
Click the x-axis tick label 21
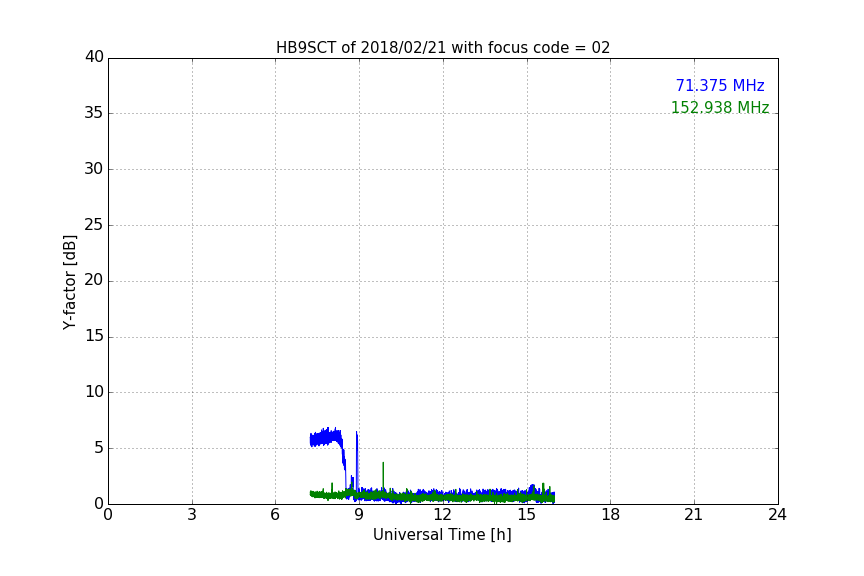(694, 515)
